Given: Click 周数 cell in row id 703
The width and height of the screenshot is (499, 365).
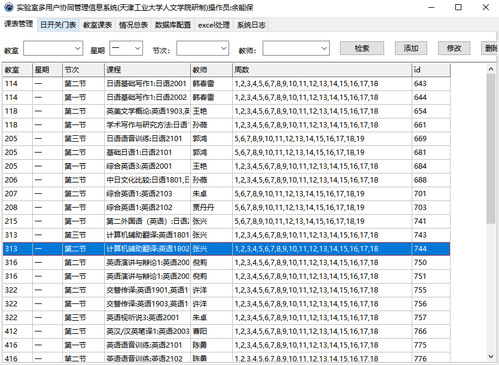Looking at the screenshot, I should click(322, 207).
